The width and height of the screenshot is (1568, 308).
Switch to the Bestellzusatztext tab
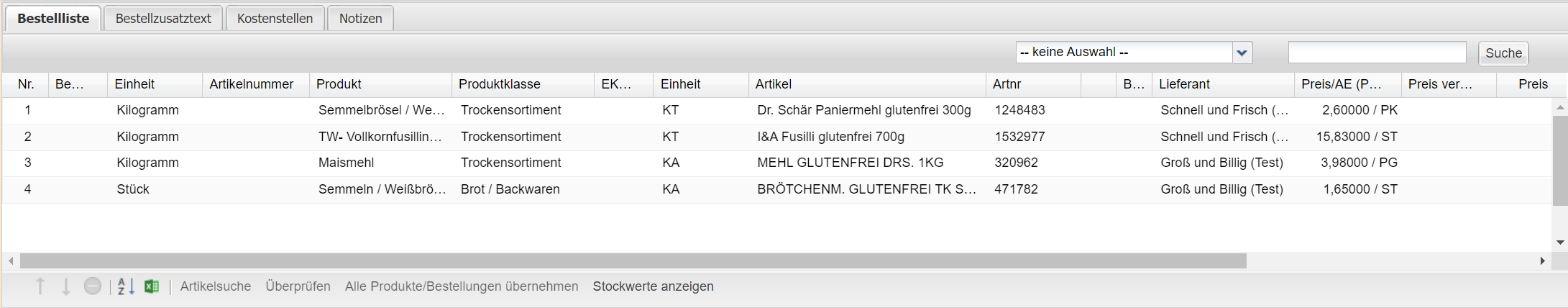point(163,19)
